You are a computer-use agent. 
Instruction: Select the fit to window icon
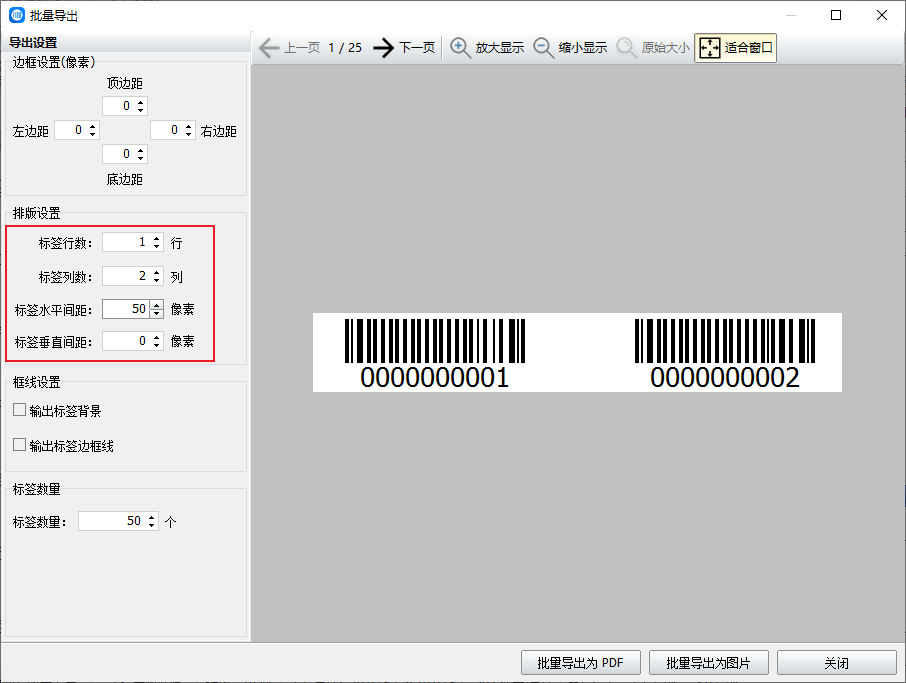click(709, 48)
